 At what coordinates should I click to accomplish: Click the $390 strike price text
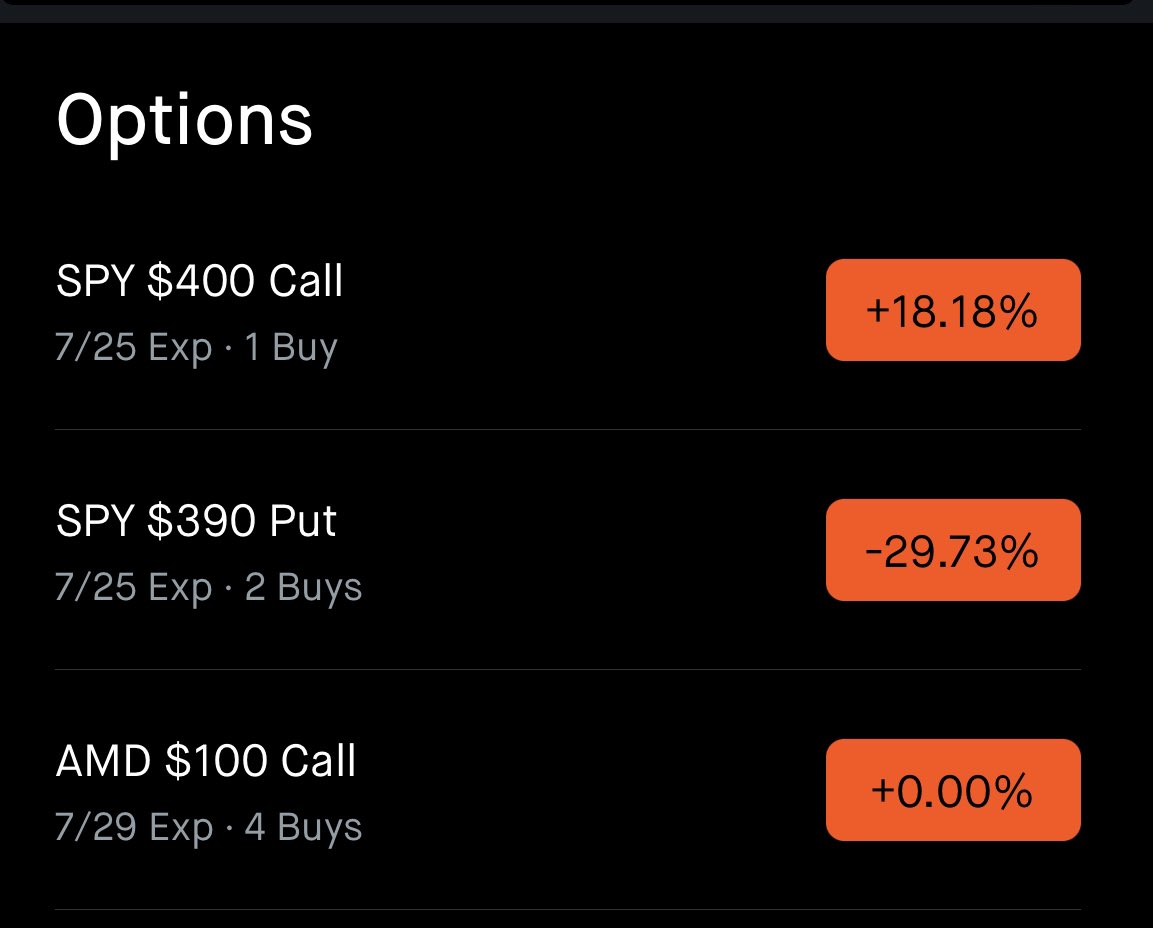(201, 521)
